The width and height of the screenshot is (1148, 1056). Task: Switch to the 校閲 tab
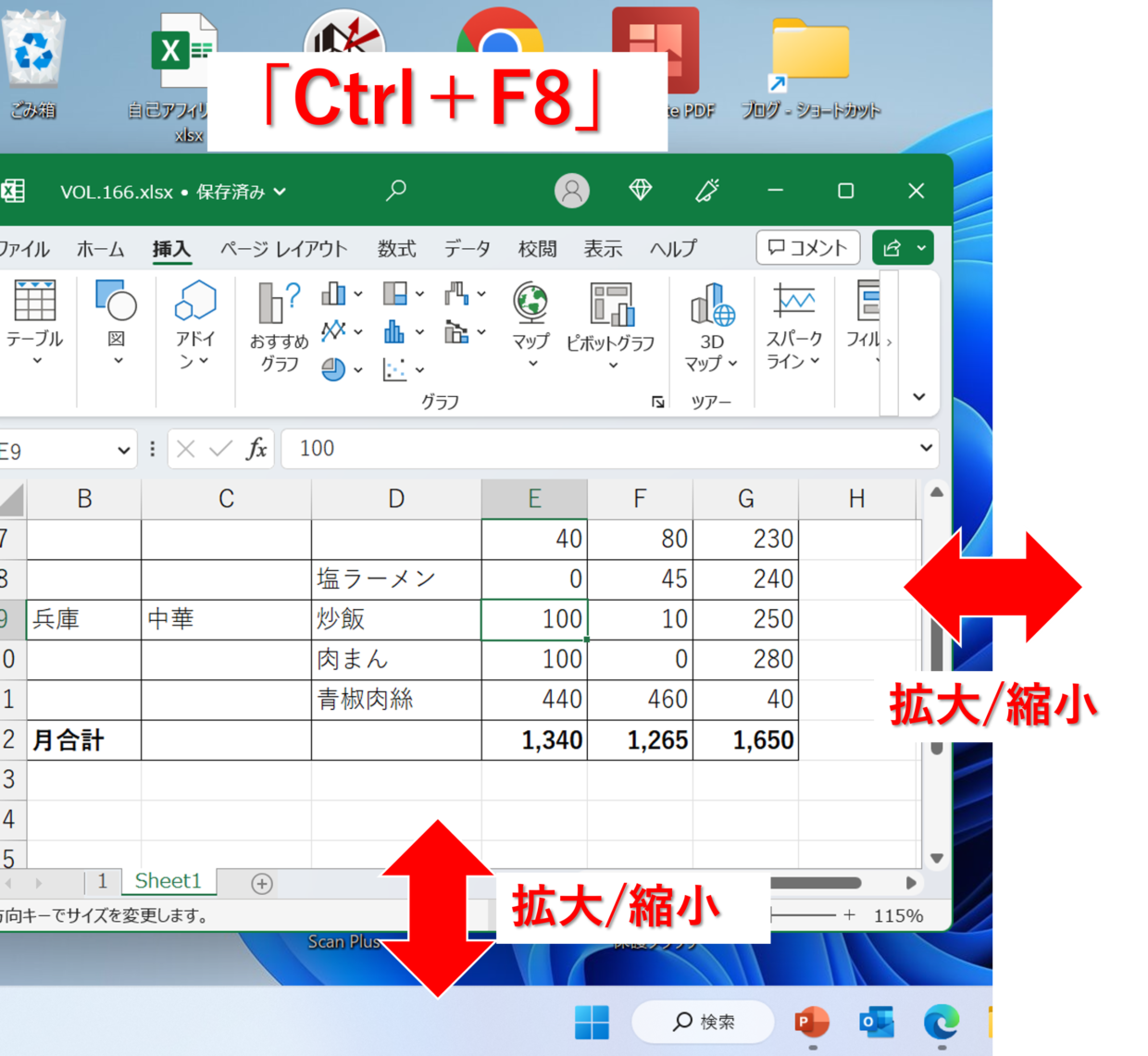538,249
